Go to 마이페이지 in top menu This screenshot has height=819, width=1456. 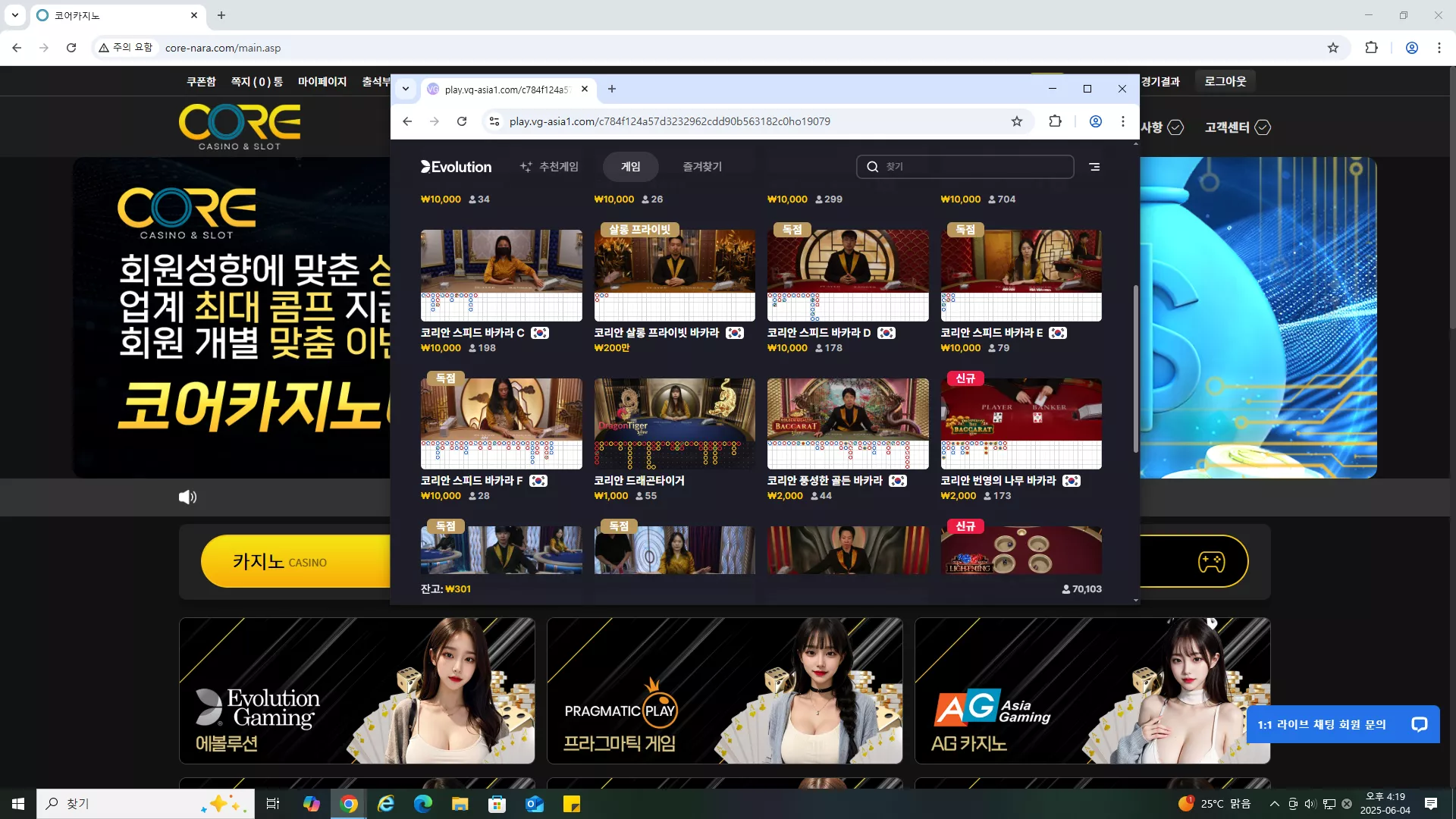[322, 81]
